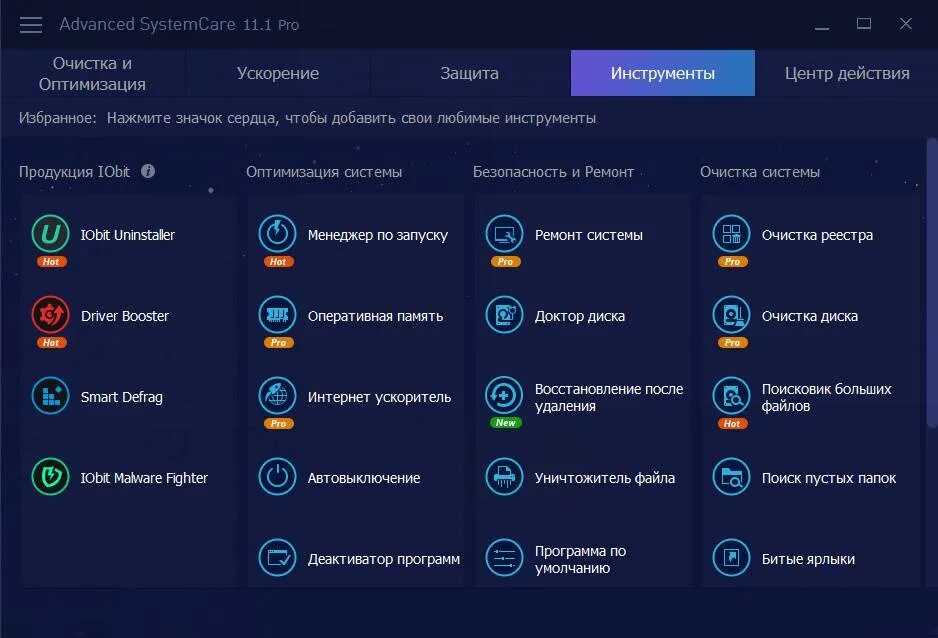Click the Программа по умолчанию icon
The image size is (938, 638).
click(x=504, y=558)
